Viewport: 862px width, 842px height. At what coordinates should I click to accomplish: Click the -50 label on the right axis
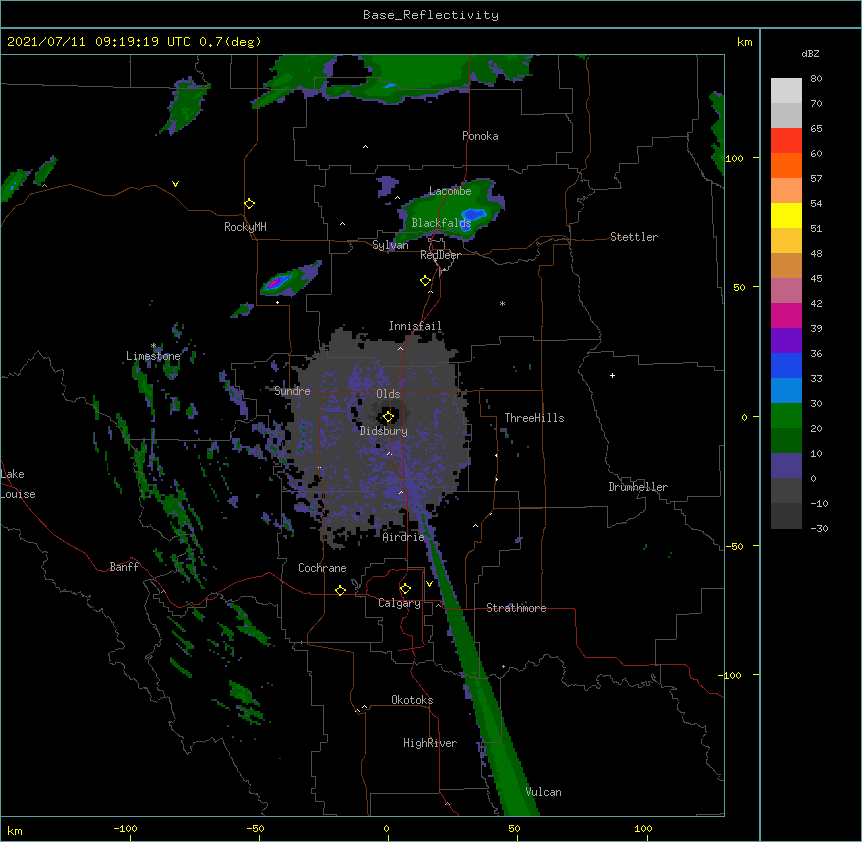pyautogui.click(x=734, y=546)
